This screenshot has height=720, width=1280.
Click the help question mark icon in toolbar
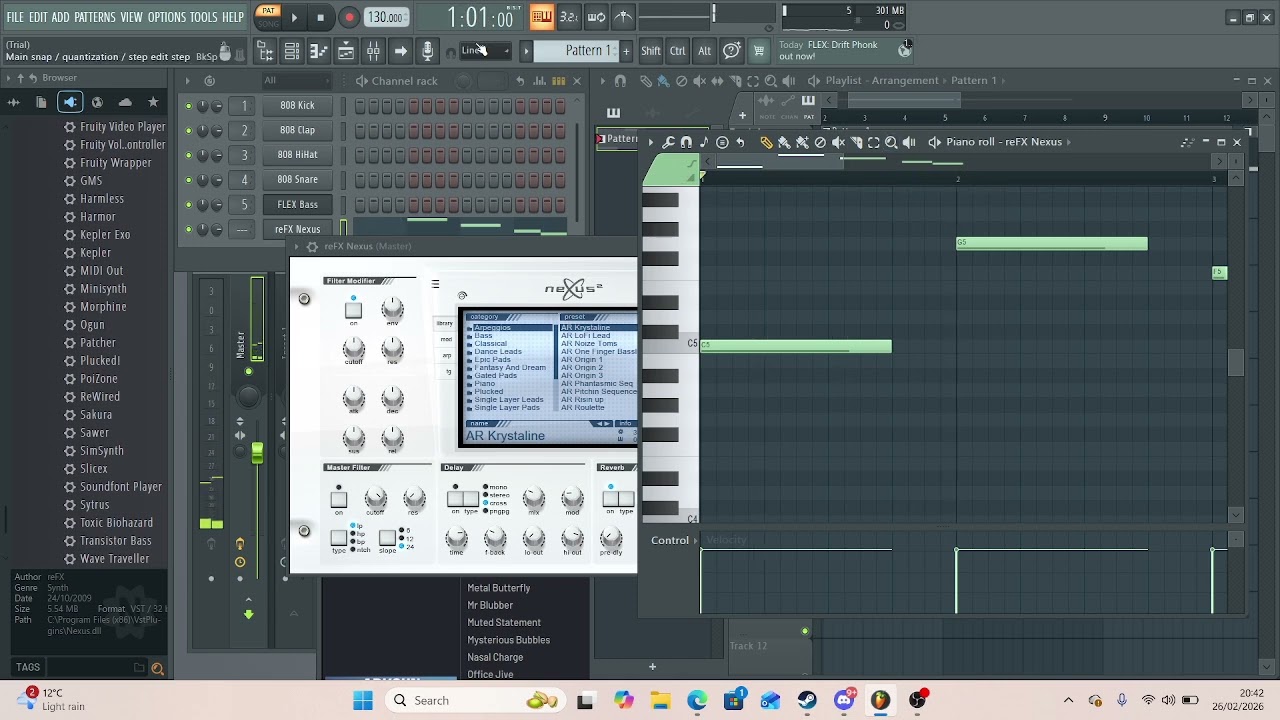click(732, 51)
